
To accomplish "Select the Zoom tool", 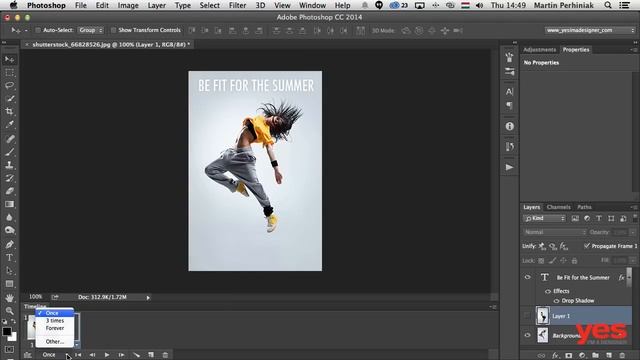I will tap(9, 311).
